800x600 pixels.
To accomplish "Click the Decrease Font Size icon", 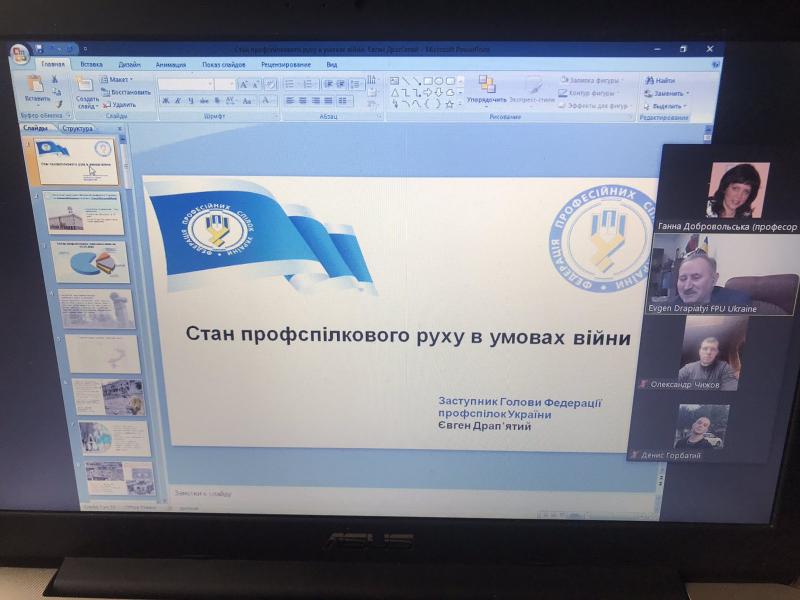I will 256,85.
